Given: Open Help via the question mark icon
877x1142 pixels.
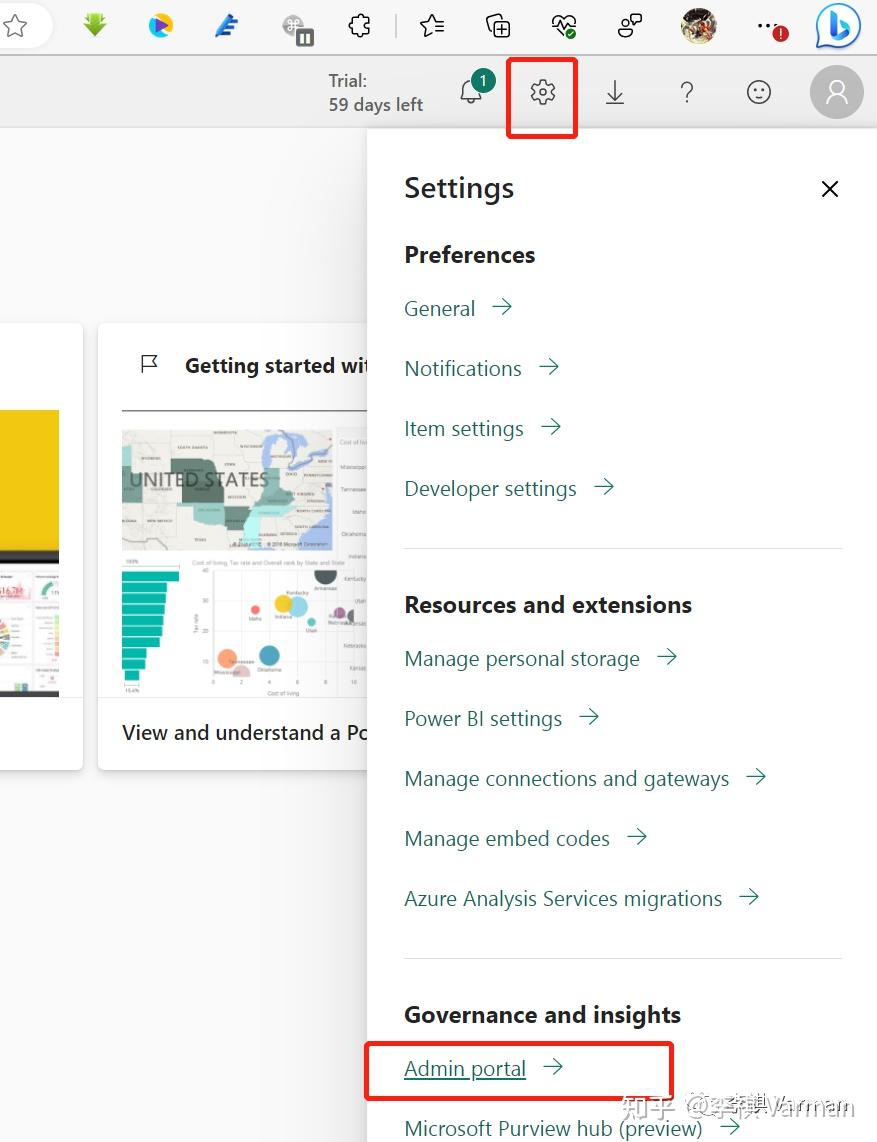Looking at the screenshot, I should 687,92.
